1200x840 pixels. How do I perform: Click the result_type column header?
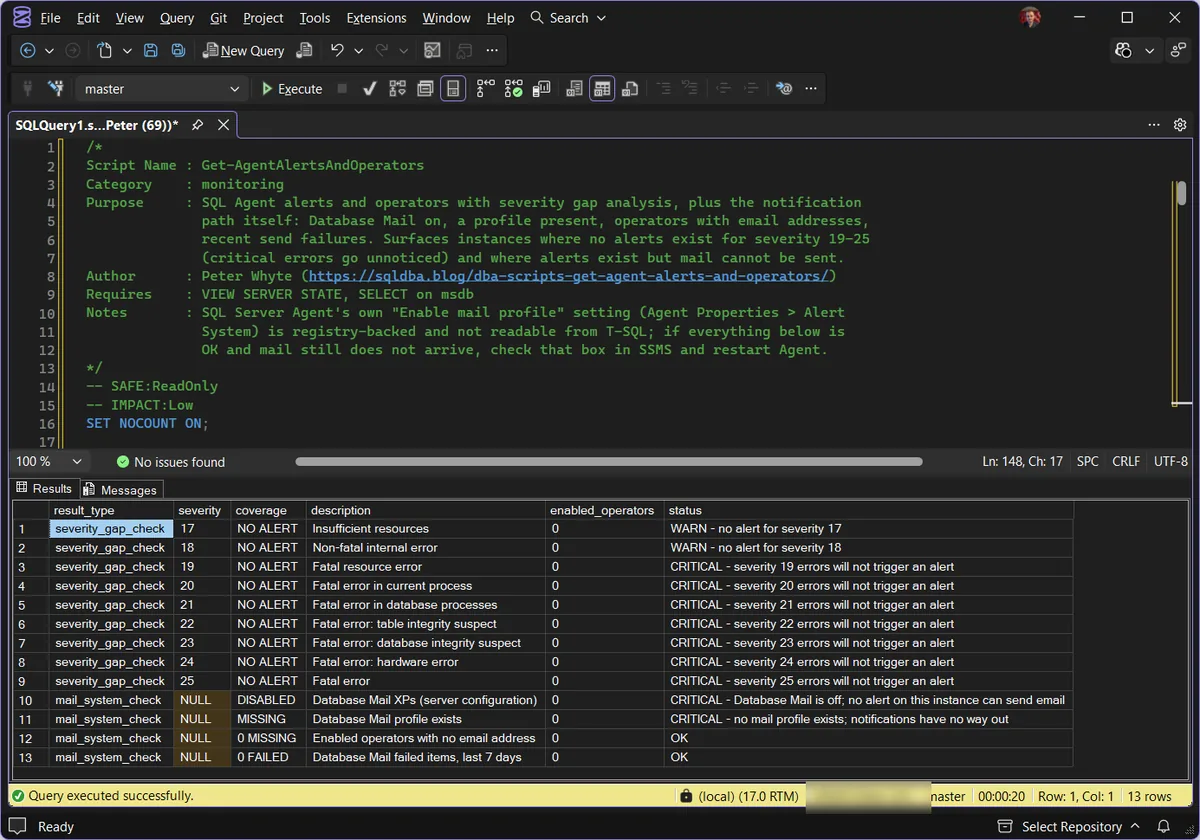tap(111, 510)
